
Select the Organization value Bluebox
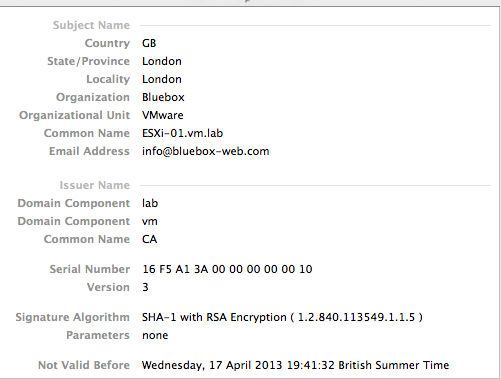pyautogui.click(x=163, y=97)
